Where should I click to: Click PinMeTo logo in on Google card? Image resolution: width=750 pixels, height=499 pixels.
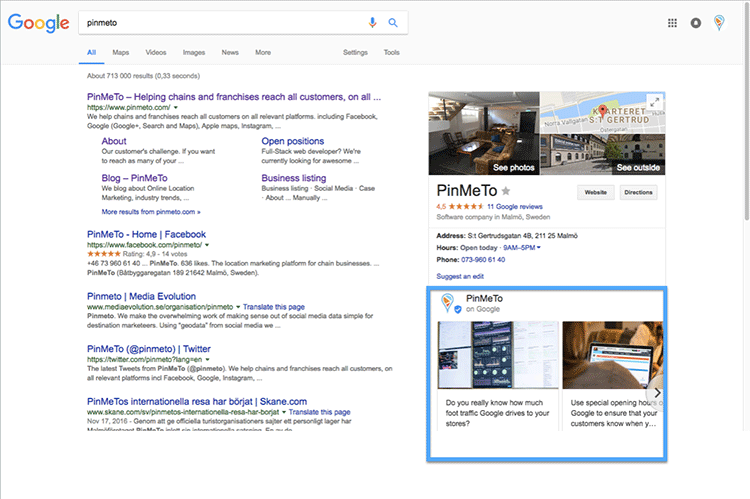pyautogui.click(x=448, y=303)
